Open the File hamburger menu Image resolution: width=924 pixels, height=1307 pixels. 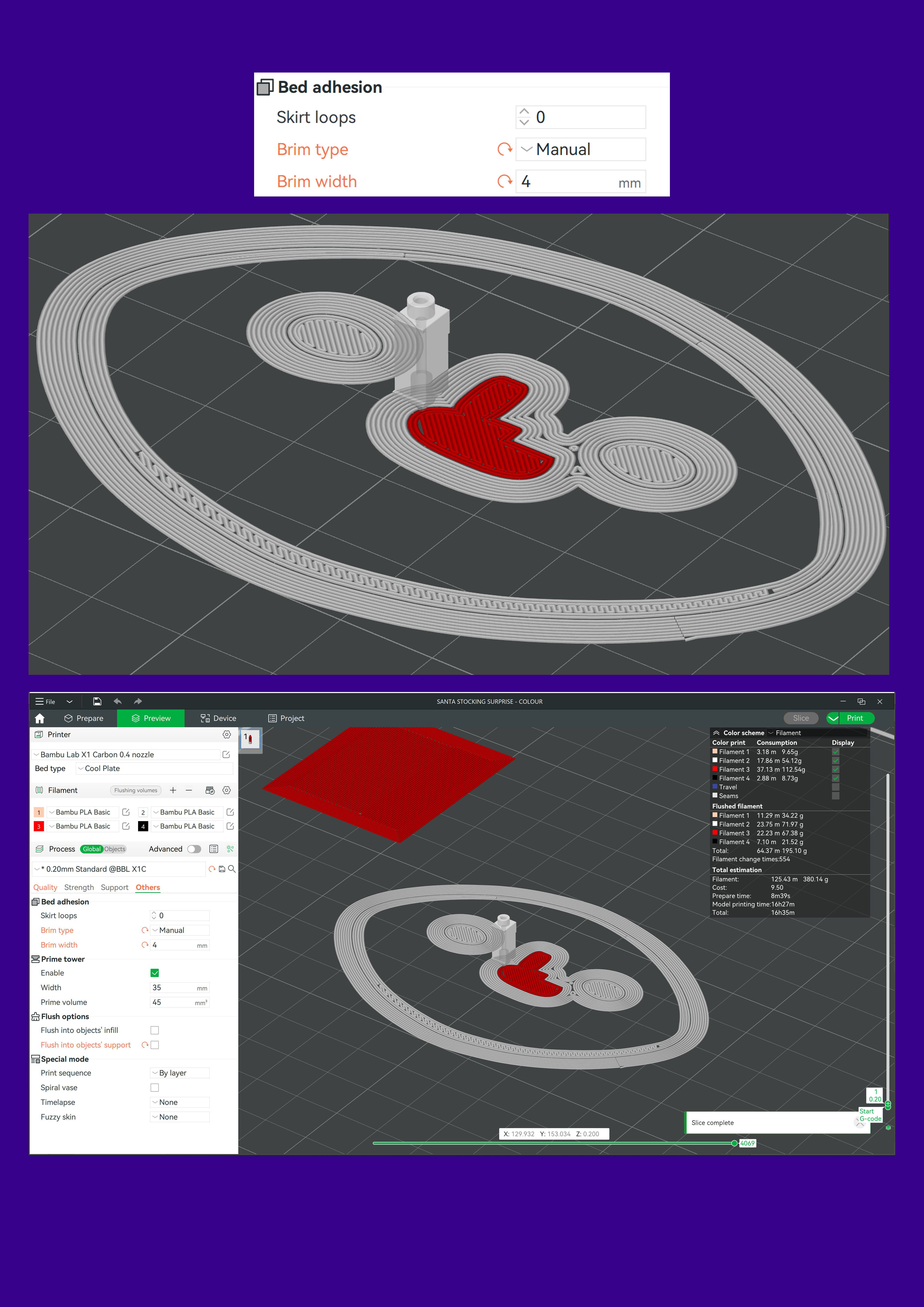(x=45, y=701)
